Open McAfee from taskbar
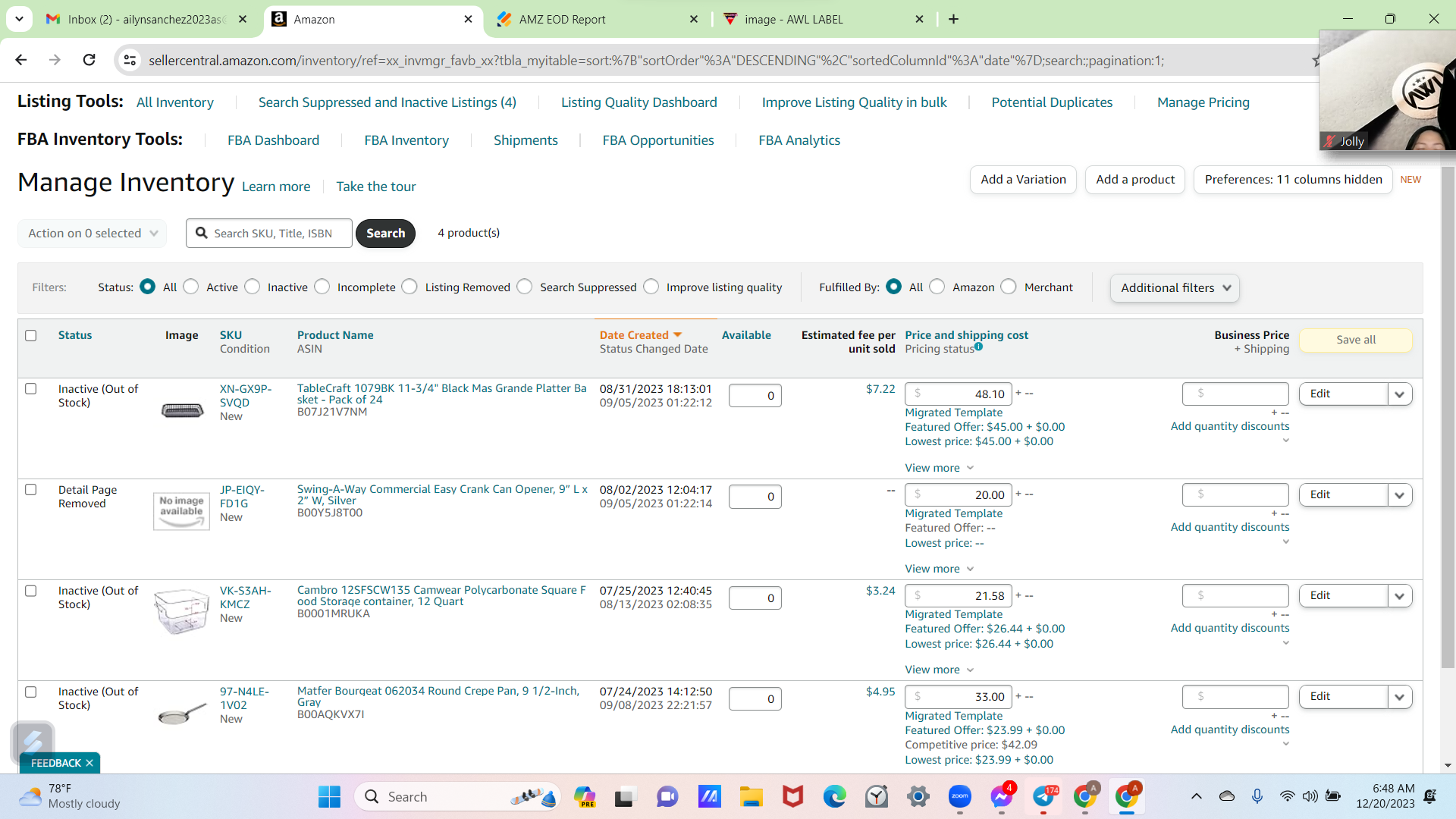This screenshot has height=819, width=1456. point(792,796)
